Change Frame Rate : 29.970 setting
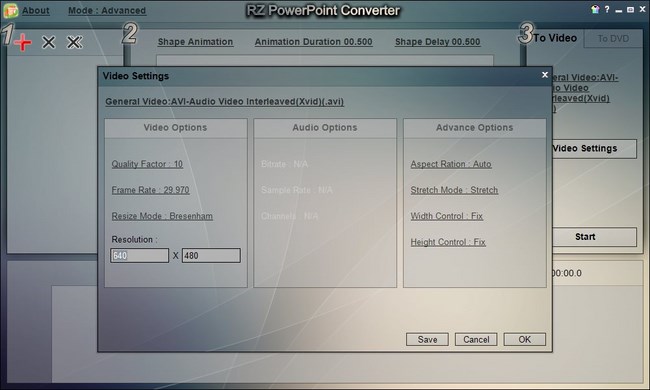Image resolution: width=650 pixels, height=390 pixels. click(150, 190)
